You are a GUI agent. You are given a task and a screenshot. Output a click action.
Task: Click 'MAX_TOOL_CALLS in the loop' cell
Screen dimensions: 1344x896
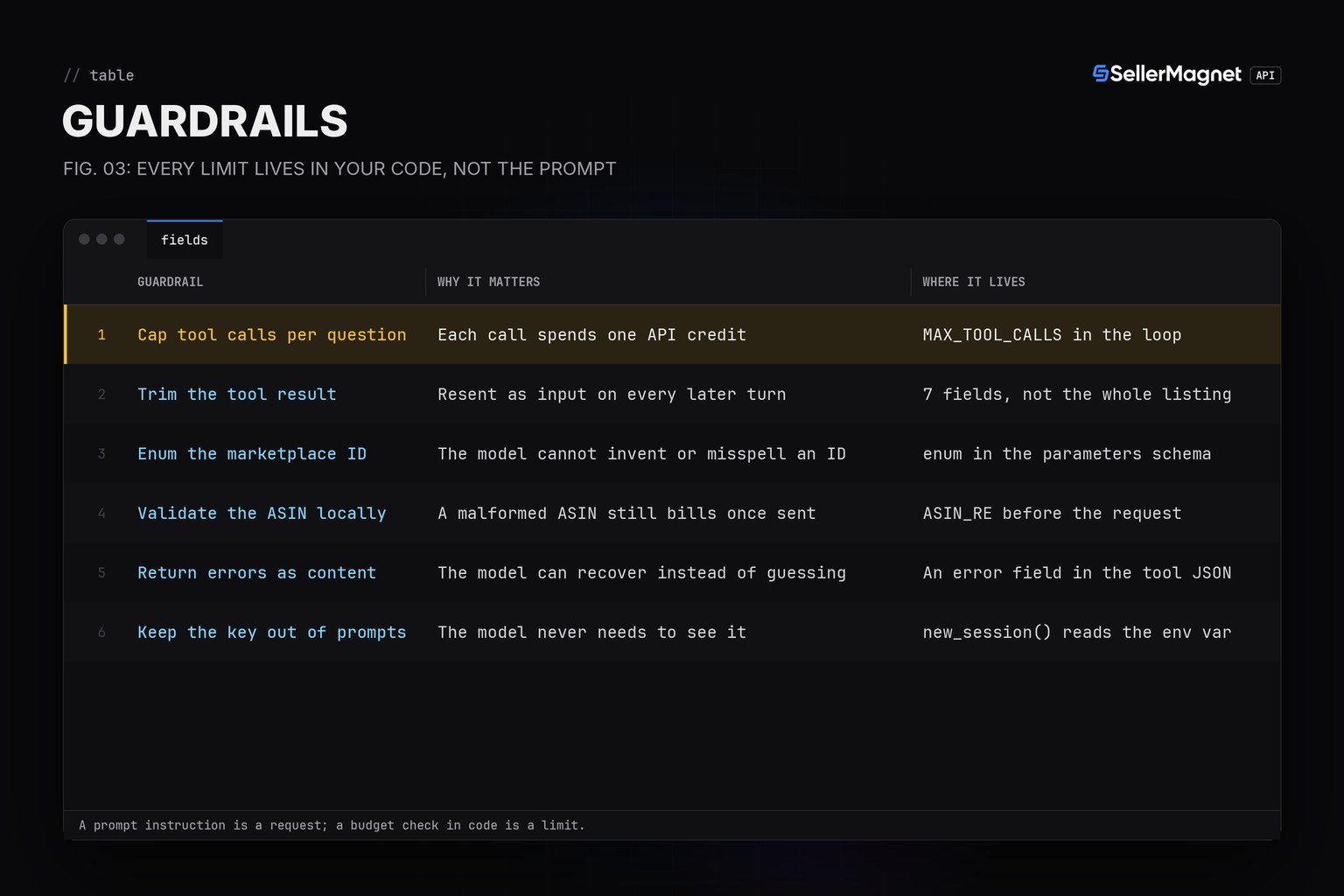[x=1052, y=335]
